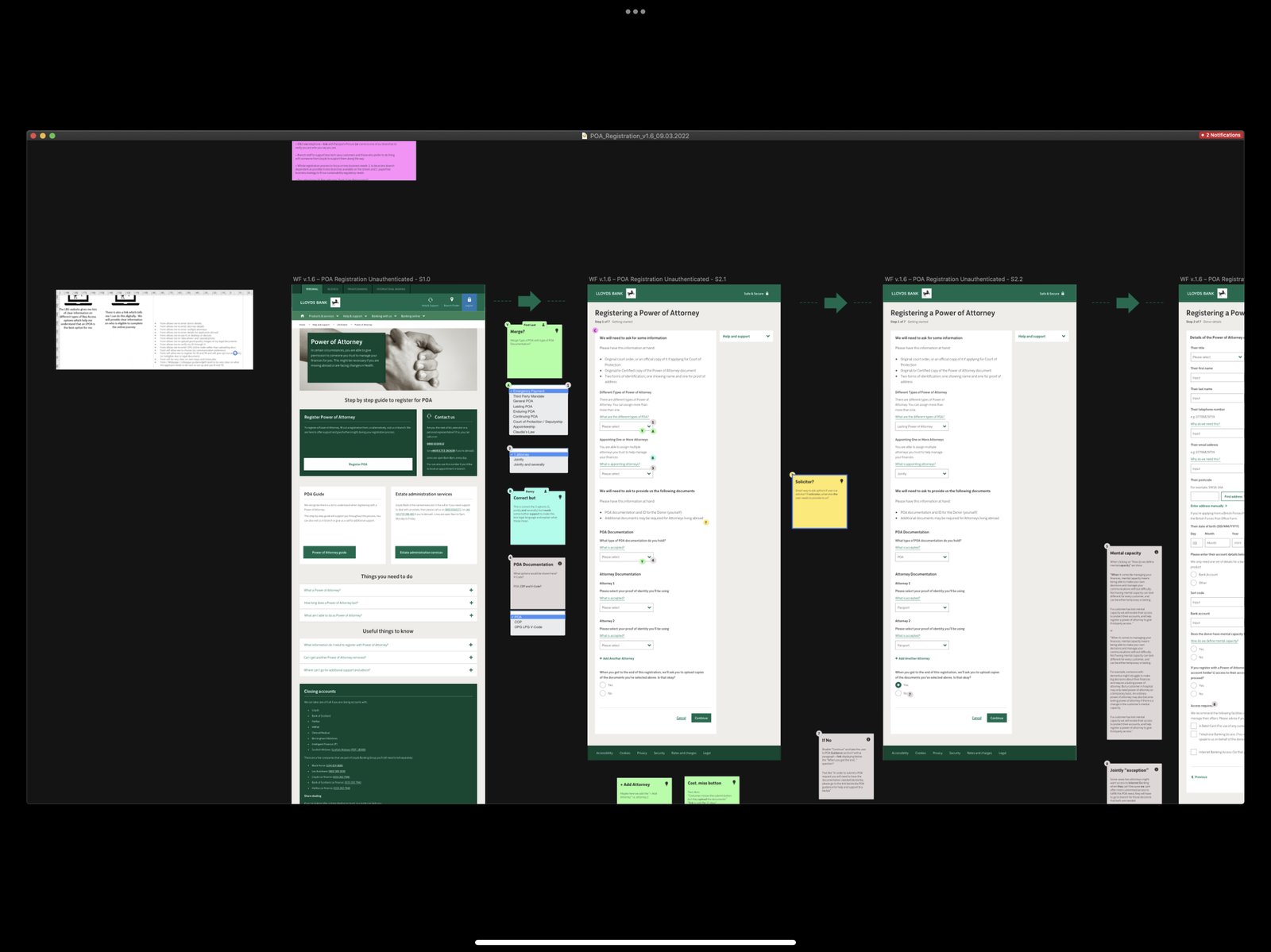Open Lasting Power of Attorney dropdown in S2.2

921,426
